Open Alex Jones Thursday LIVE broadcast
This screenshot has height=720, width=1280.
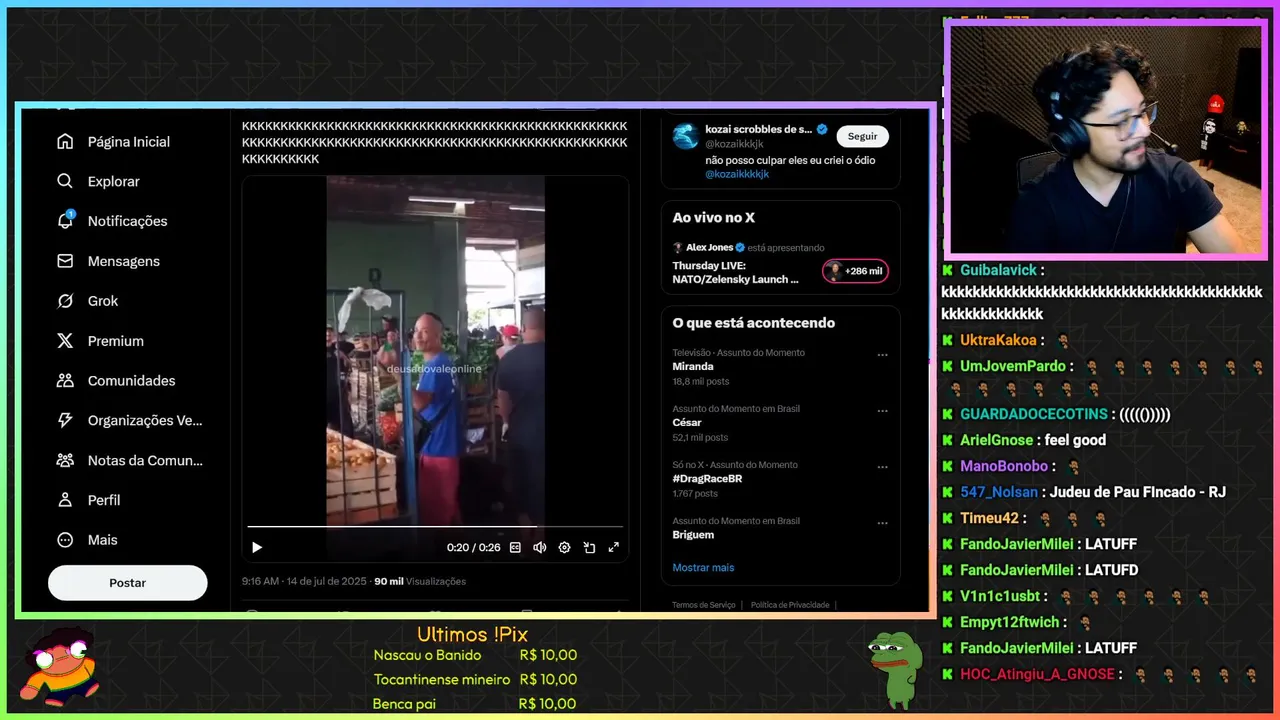[x=736, y=272]
